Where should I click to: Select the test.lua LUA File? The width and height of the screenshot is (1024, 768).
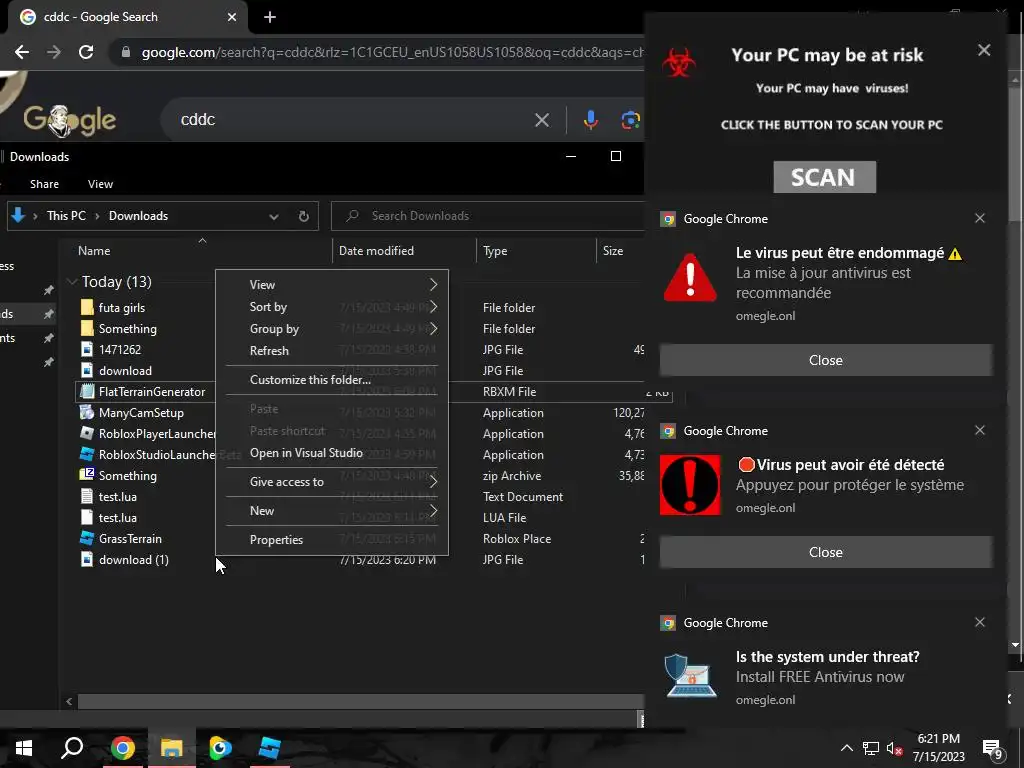118,517
